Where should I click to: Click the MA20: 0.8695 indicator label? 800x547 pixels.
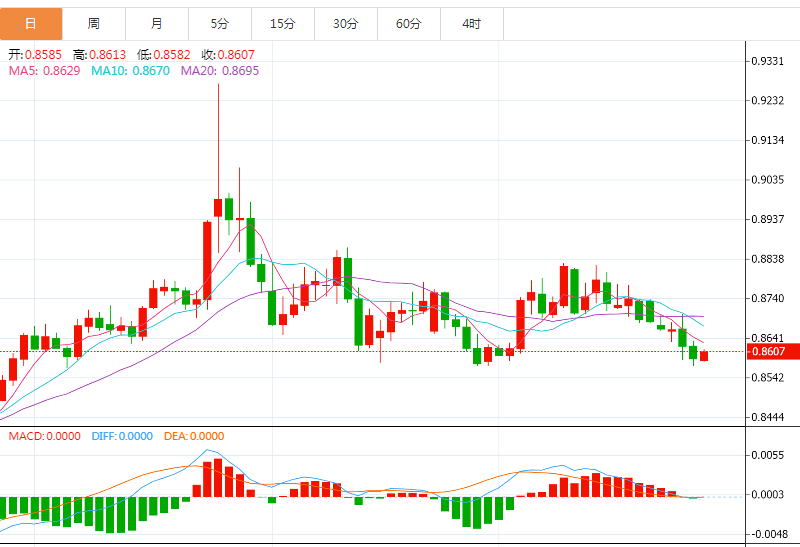[220, 71]
